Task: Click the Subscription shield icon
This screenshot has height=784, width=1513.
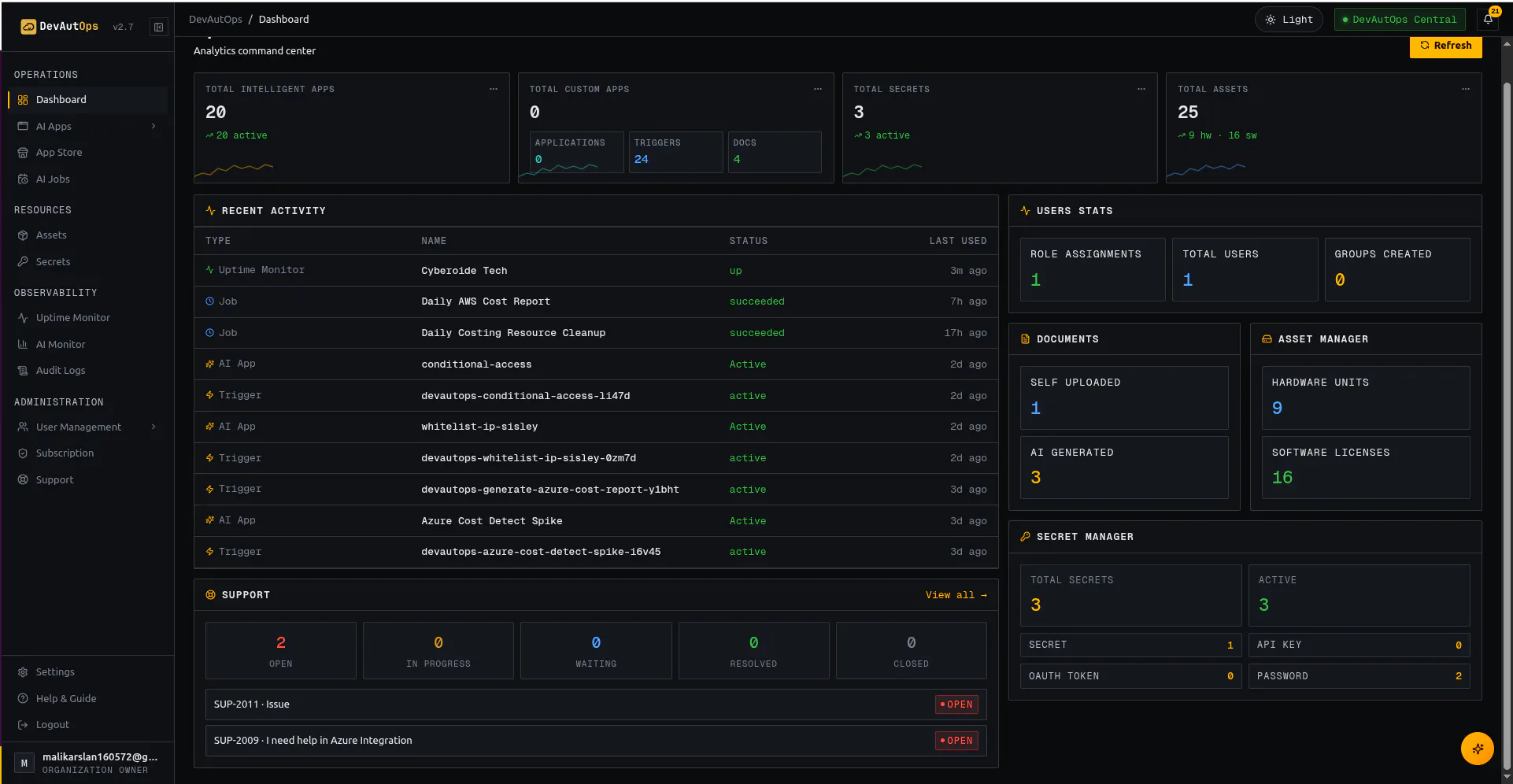Action: (x=23, y=453)
